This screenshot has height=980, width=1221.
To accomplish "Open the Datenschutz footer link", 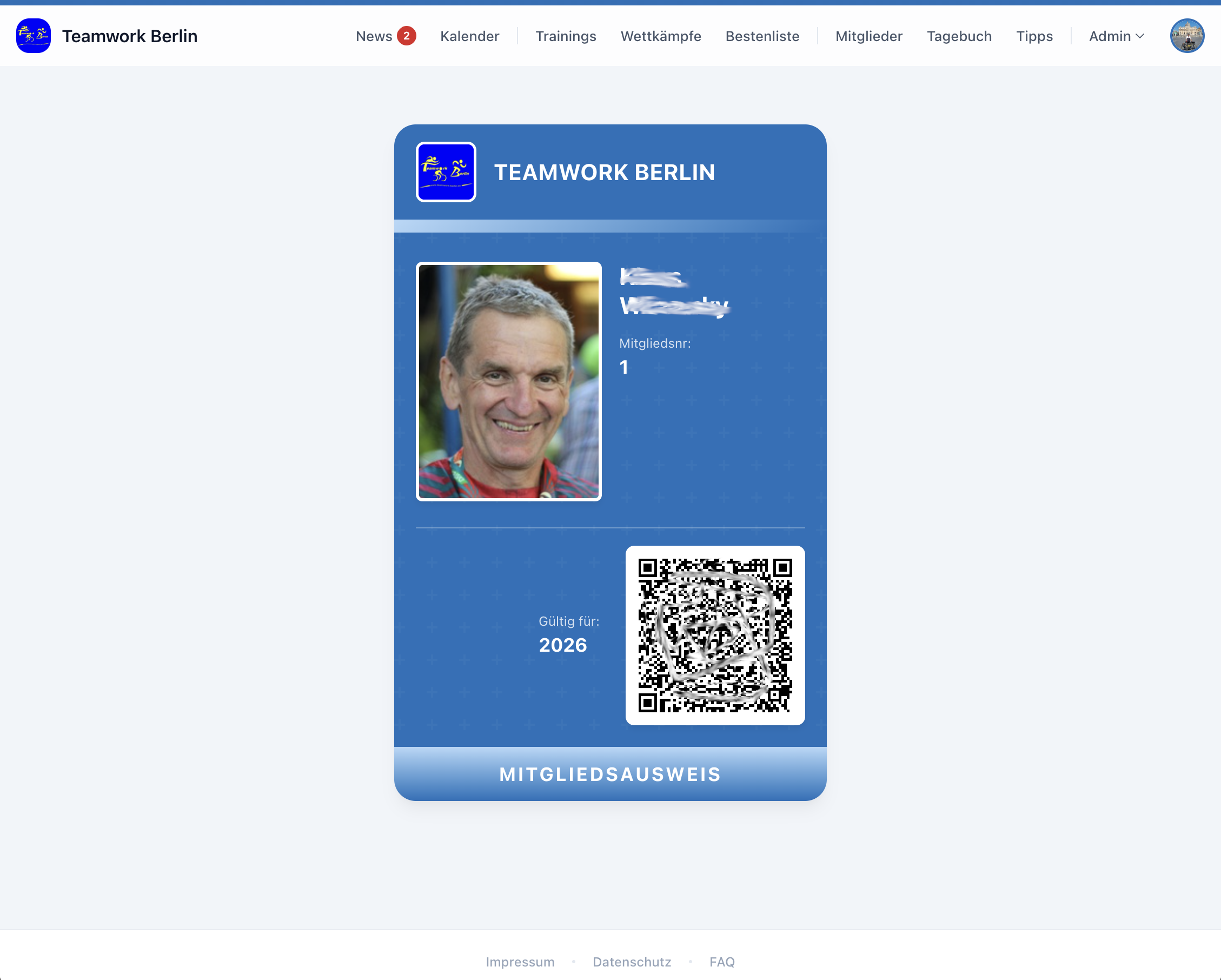I will click(632, 961).
